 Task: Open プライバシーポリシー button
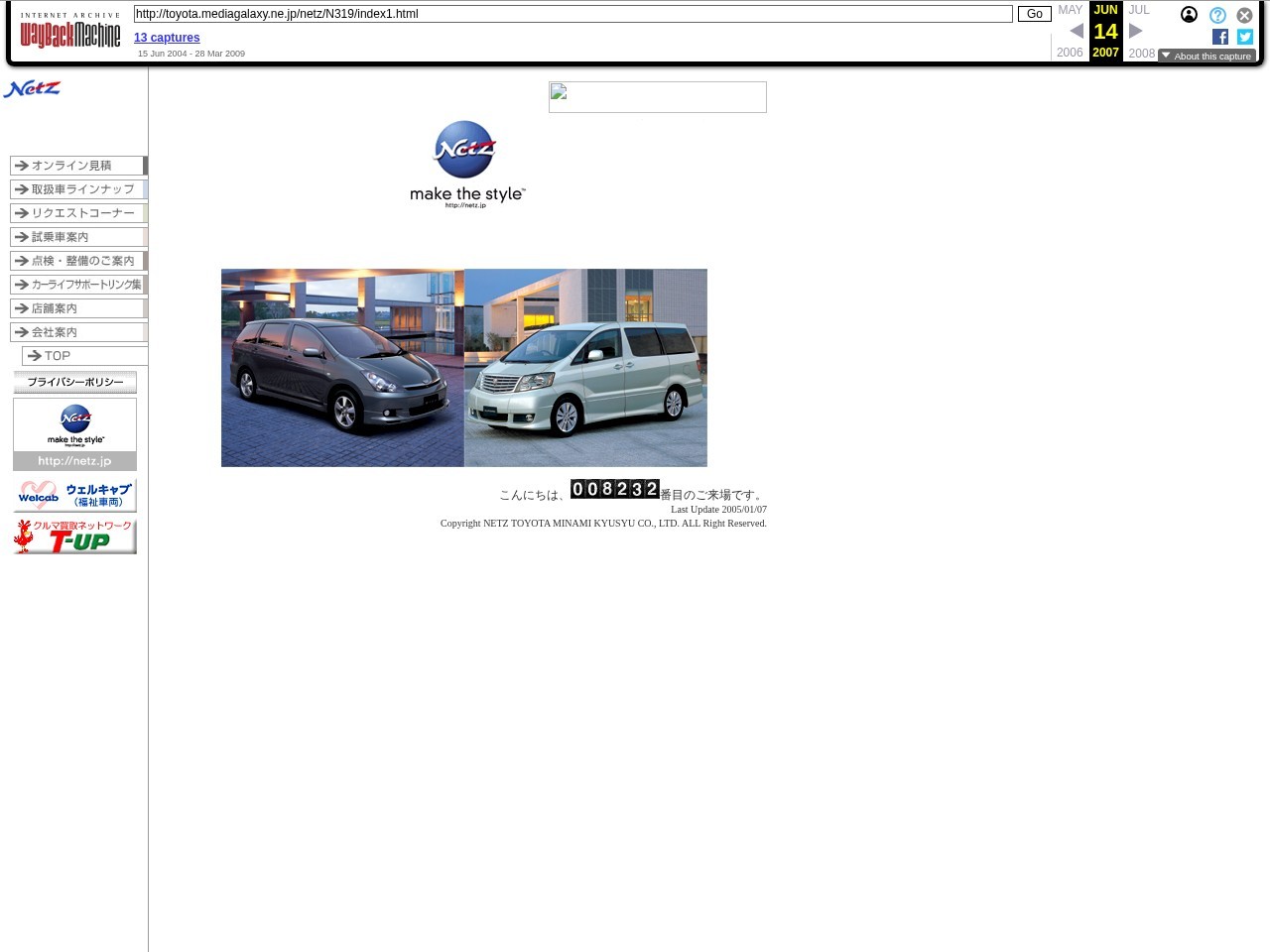pos(75,382)
